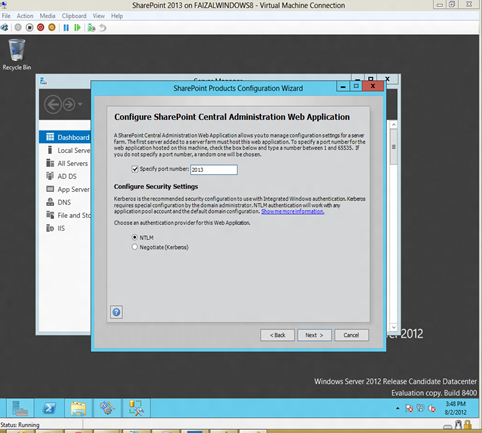Open the File menu
This screenshot has height=433, width=482.
coord(6,16)
